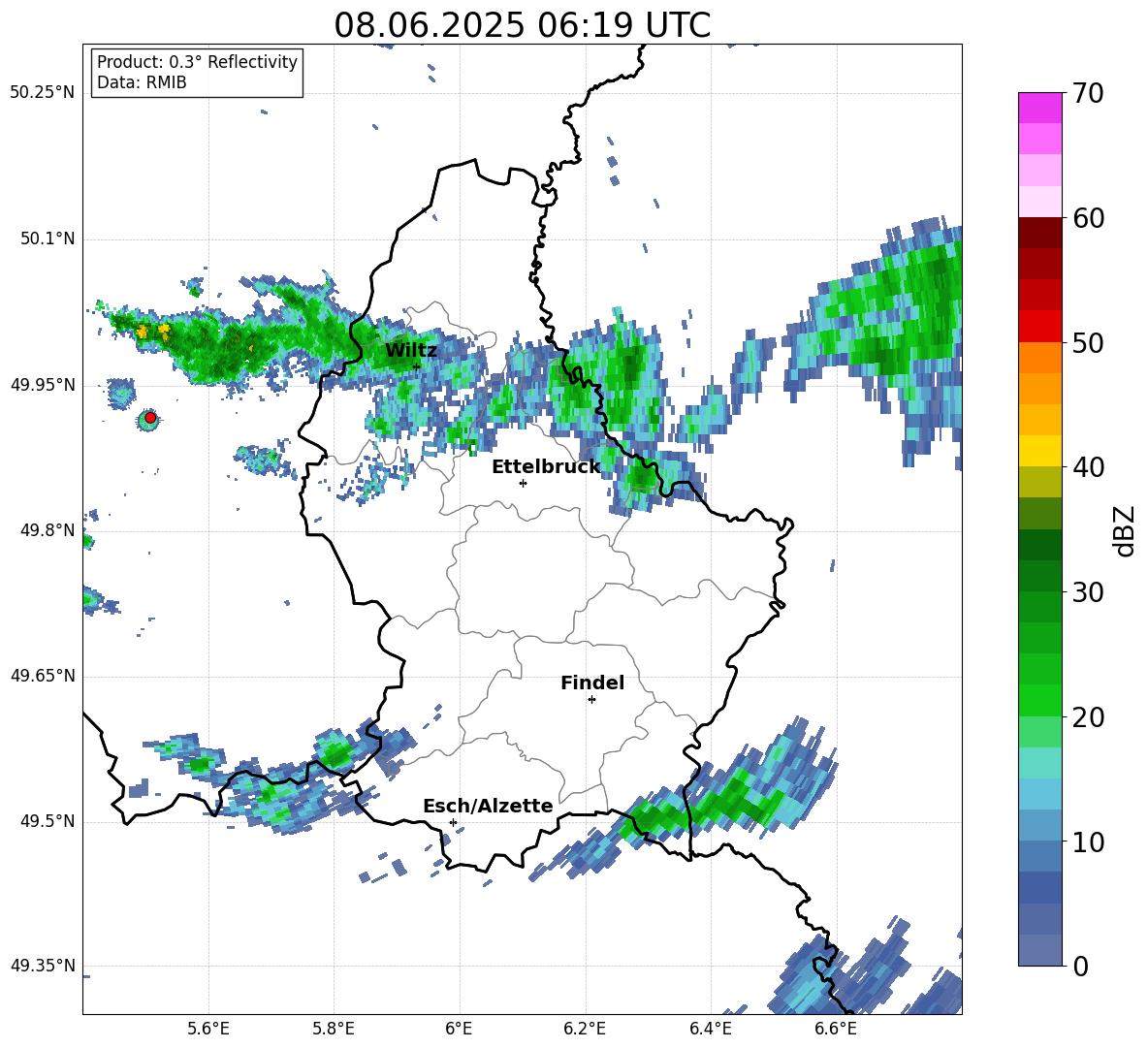Pick the bright green colorbar segment above 20
Screen dimensions: 1148x1048
[x=1039, y=700]
